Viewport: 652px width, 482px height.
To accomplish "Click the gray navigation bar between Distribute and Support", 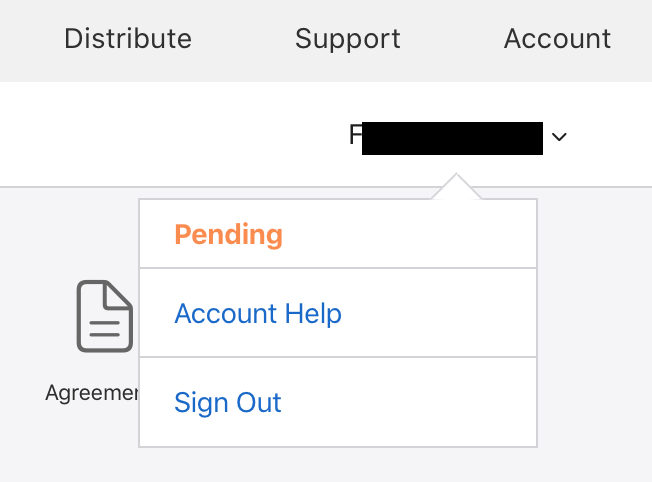I will tap(243, 39).
